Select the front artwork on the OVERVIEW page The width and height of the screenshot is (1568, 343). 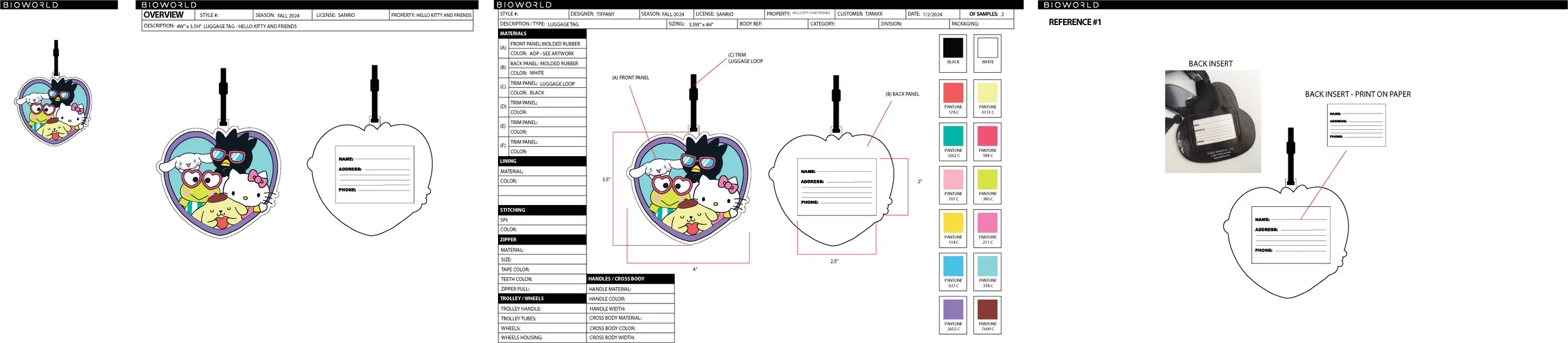(219, 182)
